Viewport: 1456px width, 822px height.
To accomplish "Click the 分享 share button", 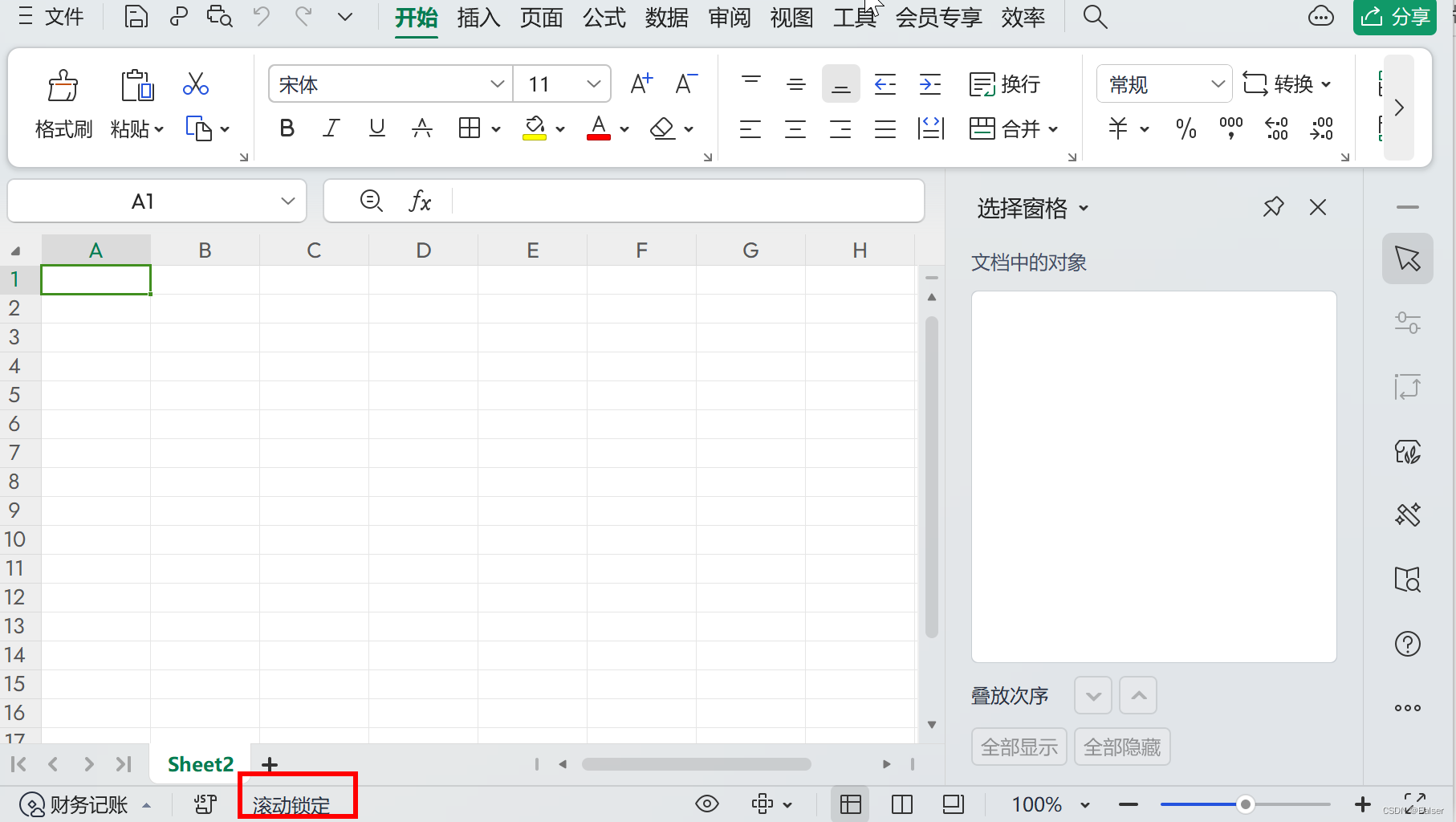I will (1395, 17).
